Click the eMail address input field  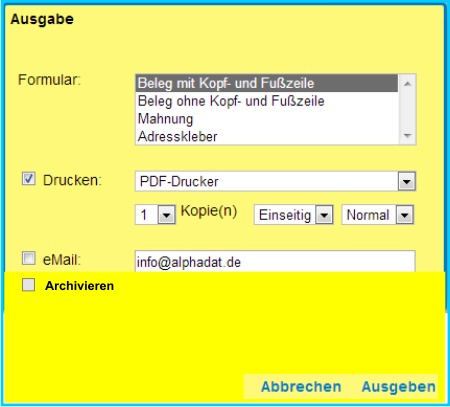(275, 262)
